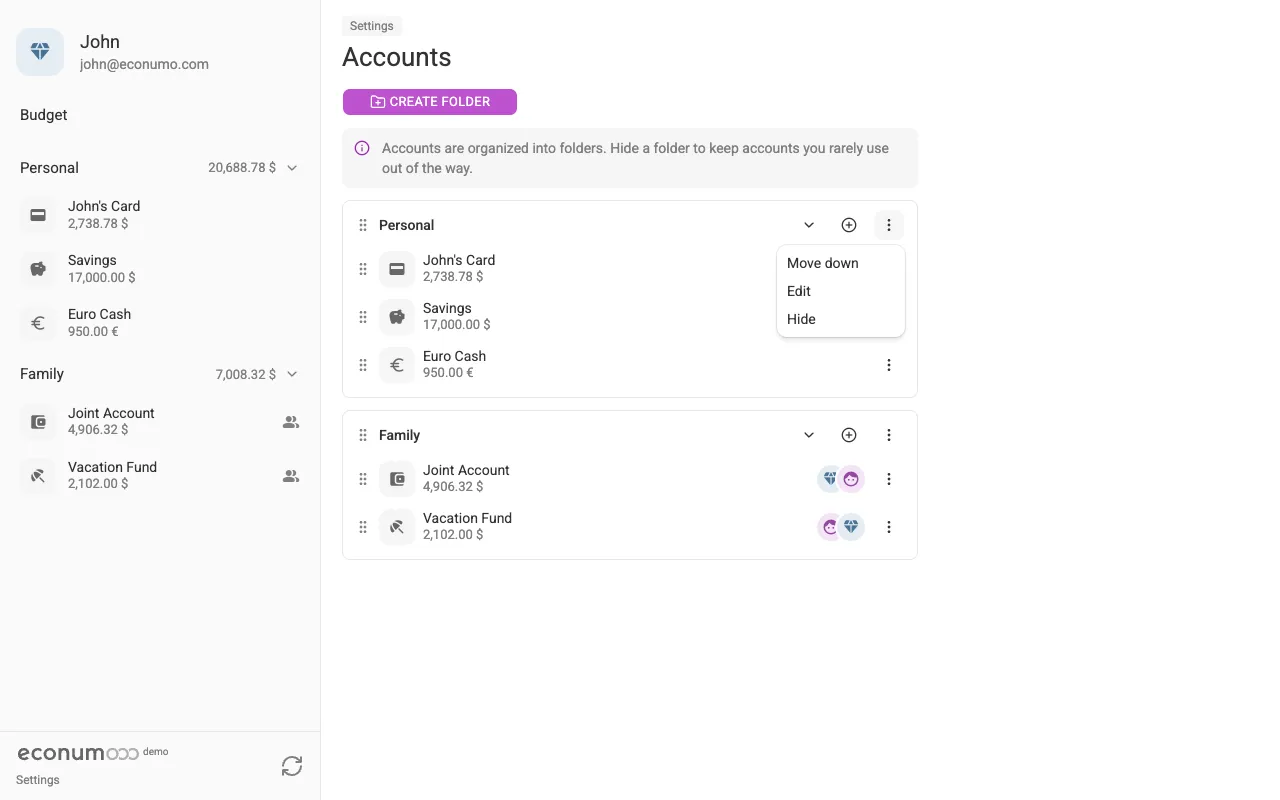Click email john@econumo.com

144,64
